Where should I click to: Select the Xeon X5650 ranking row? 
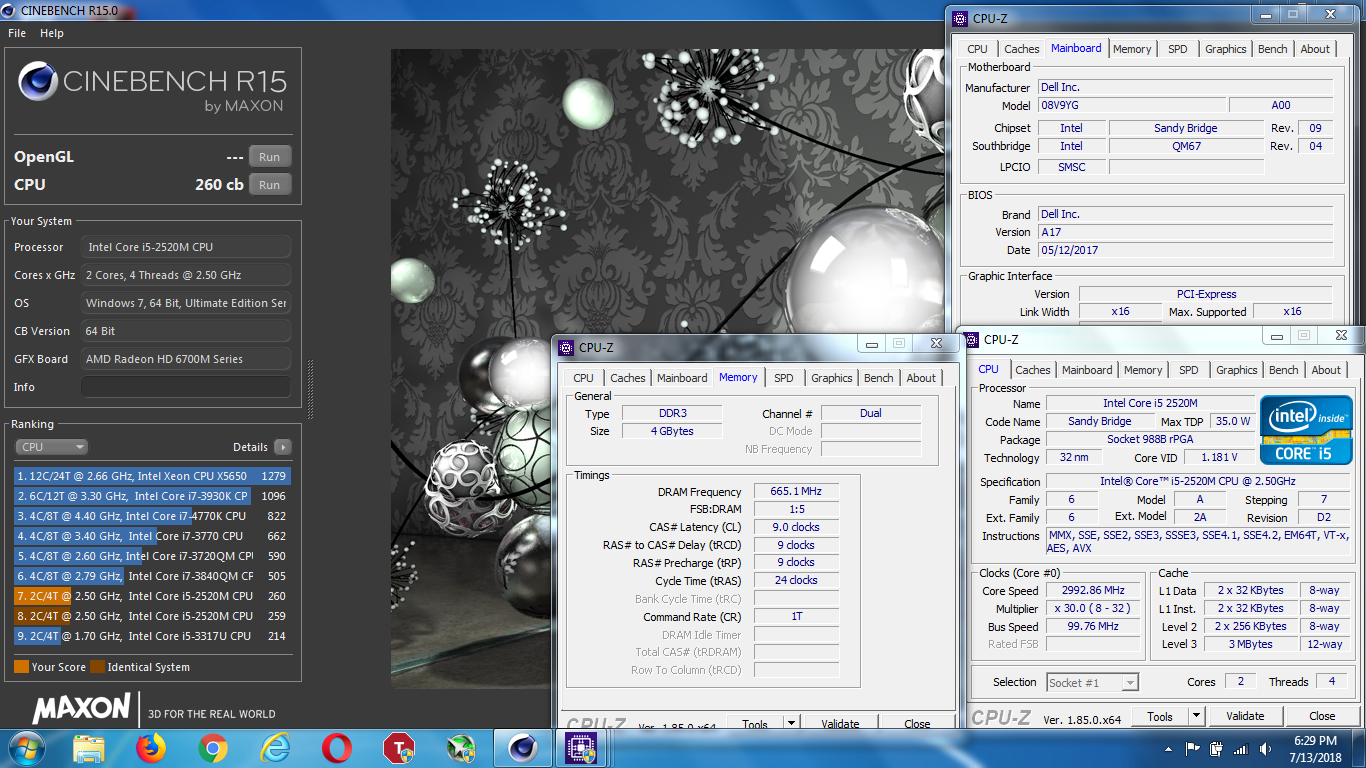(x=152, y=476)
